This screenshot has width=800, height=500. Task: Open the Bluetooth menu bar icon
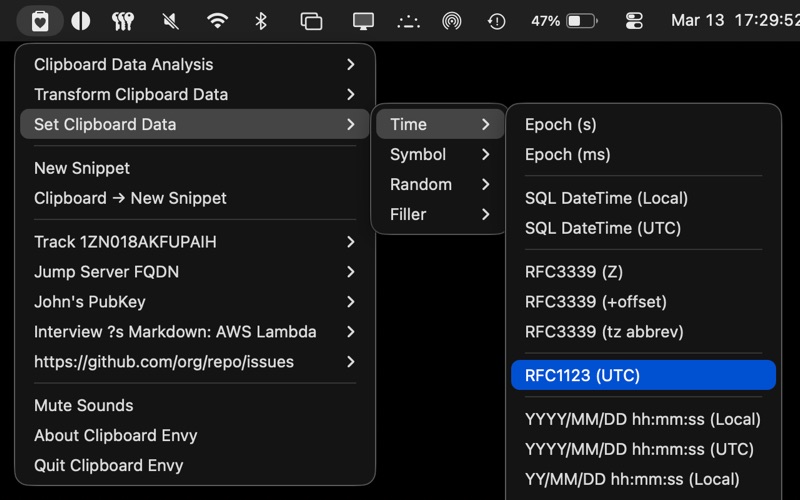coord(261,21)
